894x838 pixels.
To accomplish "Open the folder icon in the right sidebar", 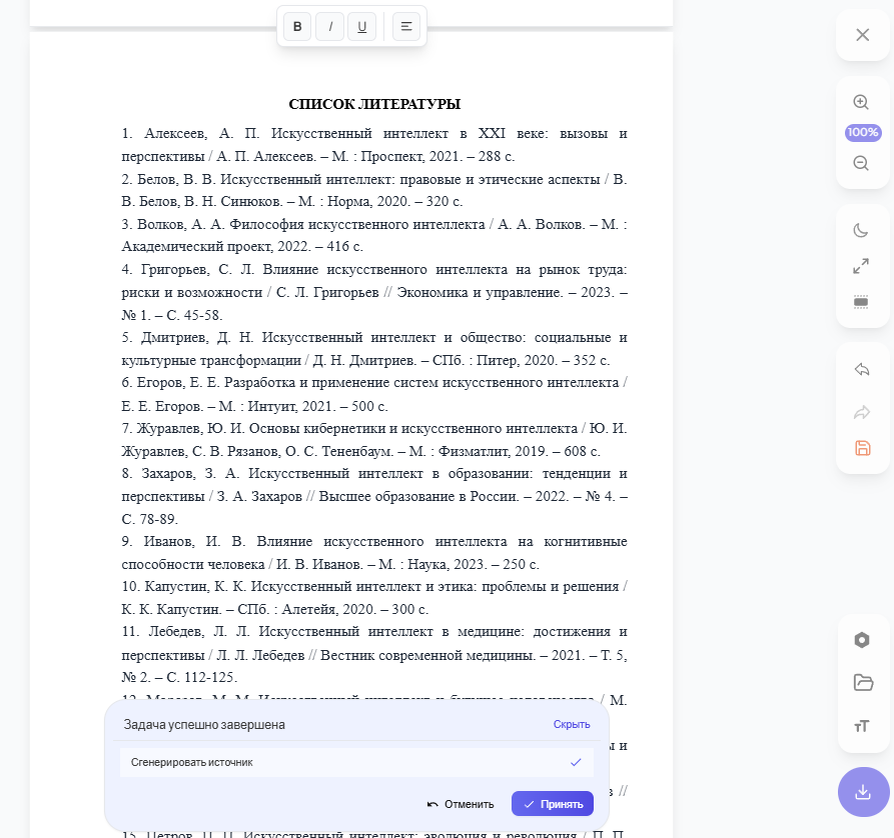I will pos(863,682).
